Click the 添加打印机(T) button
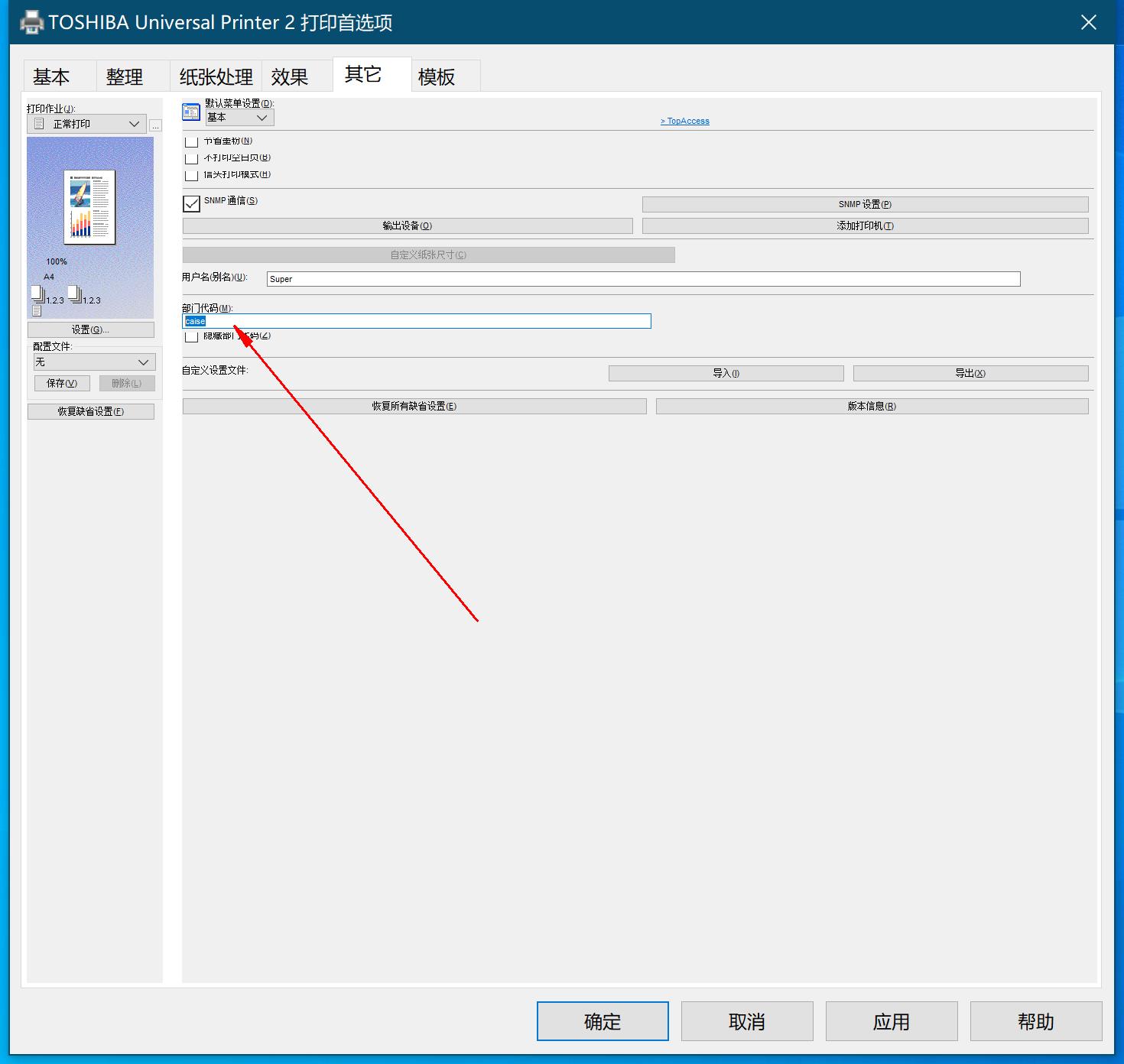The height and width of the screenshot is (1064, 1124). [865, 225]
